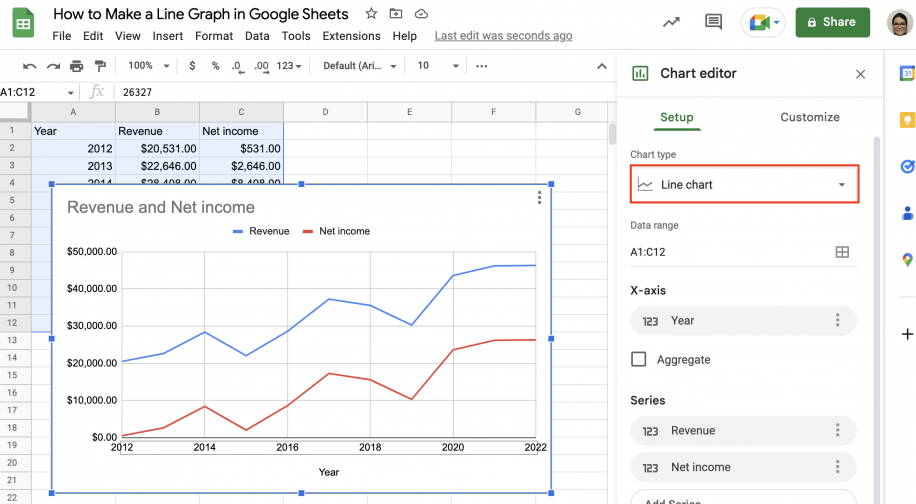Click the Redo arrow

53,66
